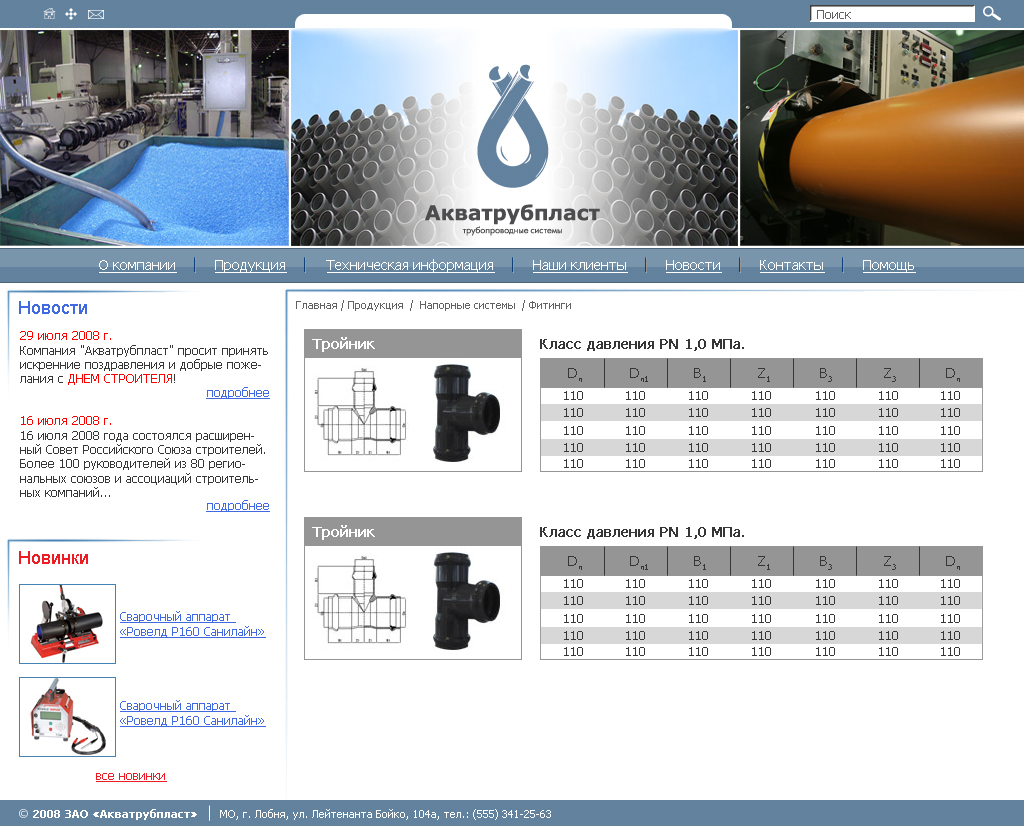Focus the Поиск search field
The width and height of the screenshot is (1024, 826).
click(892, 14)
